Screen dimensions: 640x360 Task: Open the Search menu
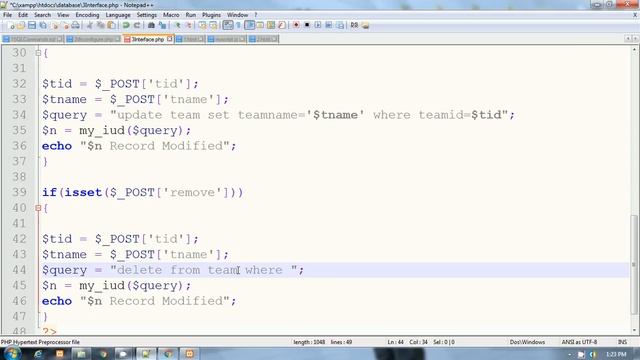point(42,15)
